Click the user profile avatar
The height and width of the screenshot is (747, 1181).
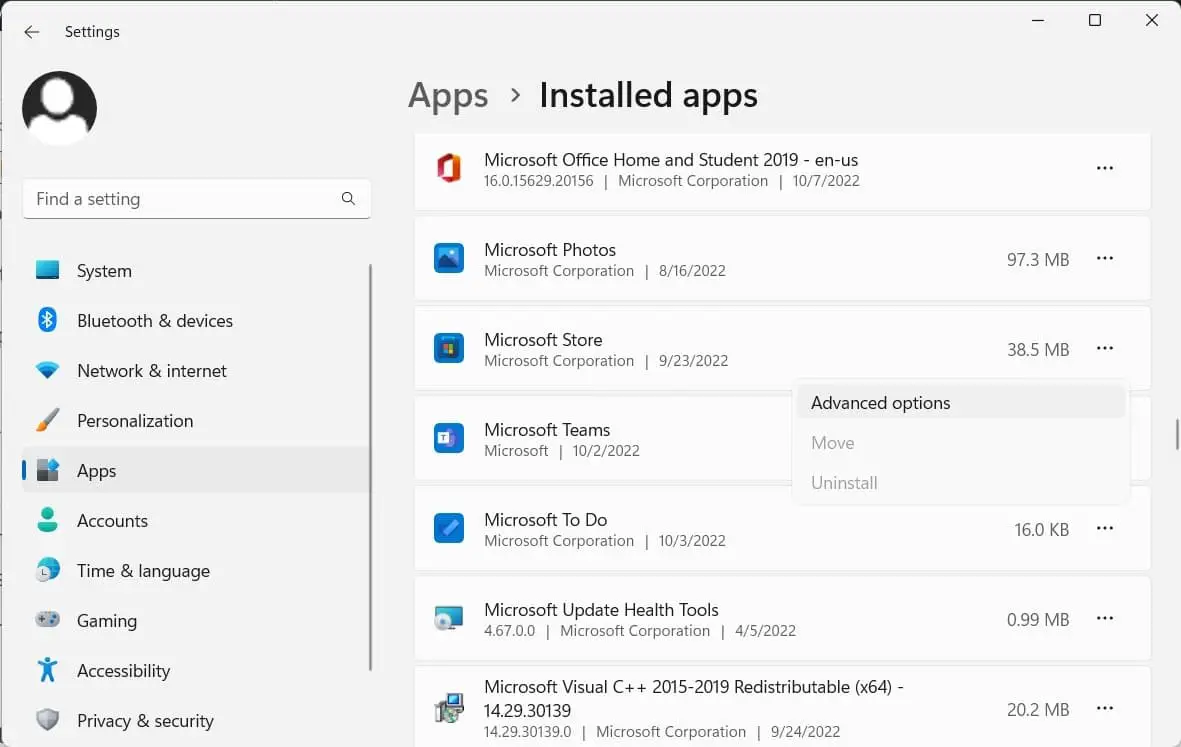click(60, 108)
